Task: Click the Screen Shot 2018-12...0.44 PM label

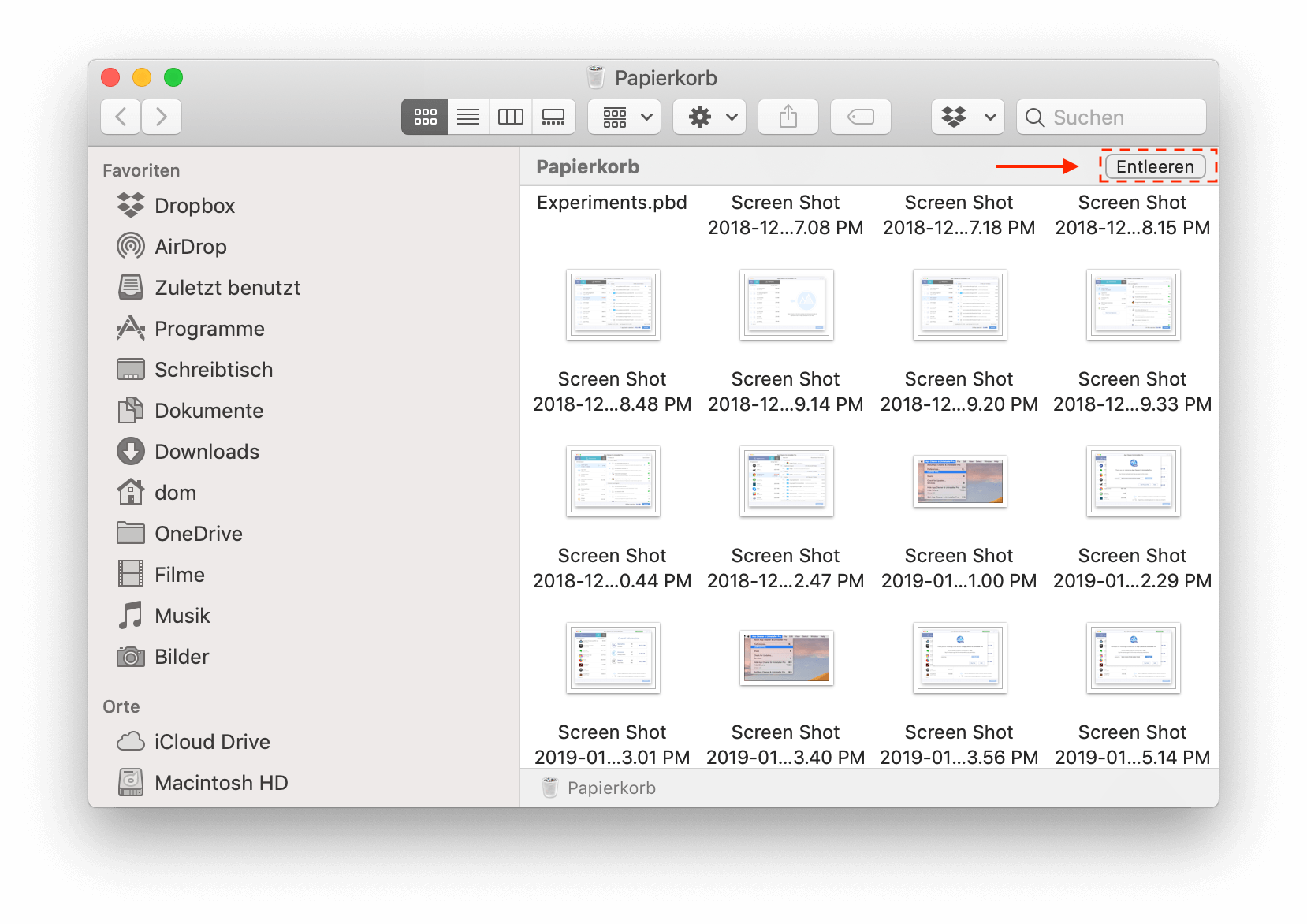Action: (x=613, y=568)
